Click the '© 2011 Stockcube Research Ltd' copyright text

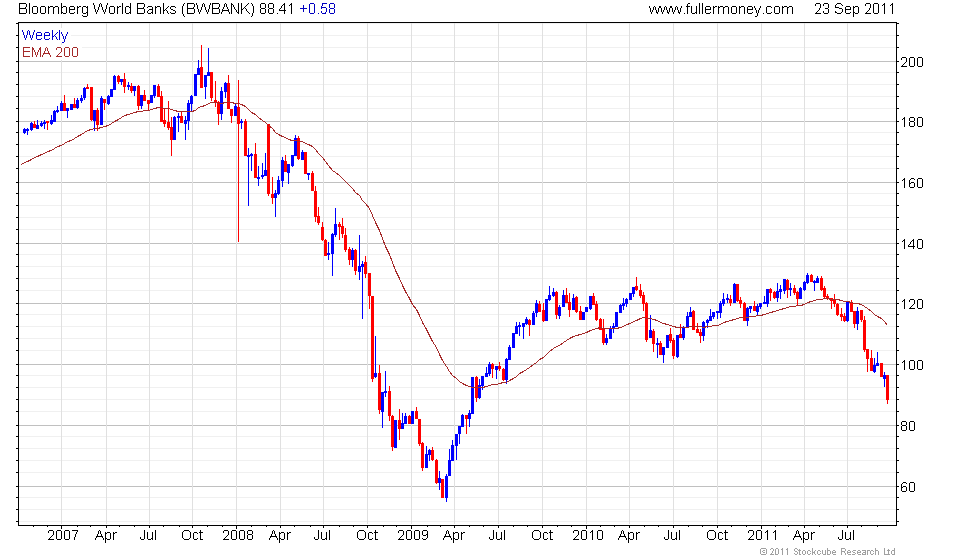pyautogui.click(x=828, y=552)
